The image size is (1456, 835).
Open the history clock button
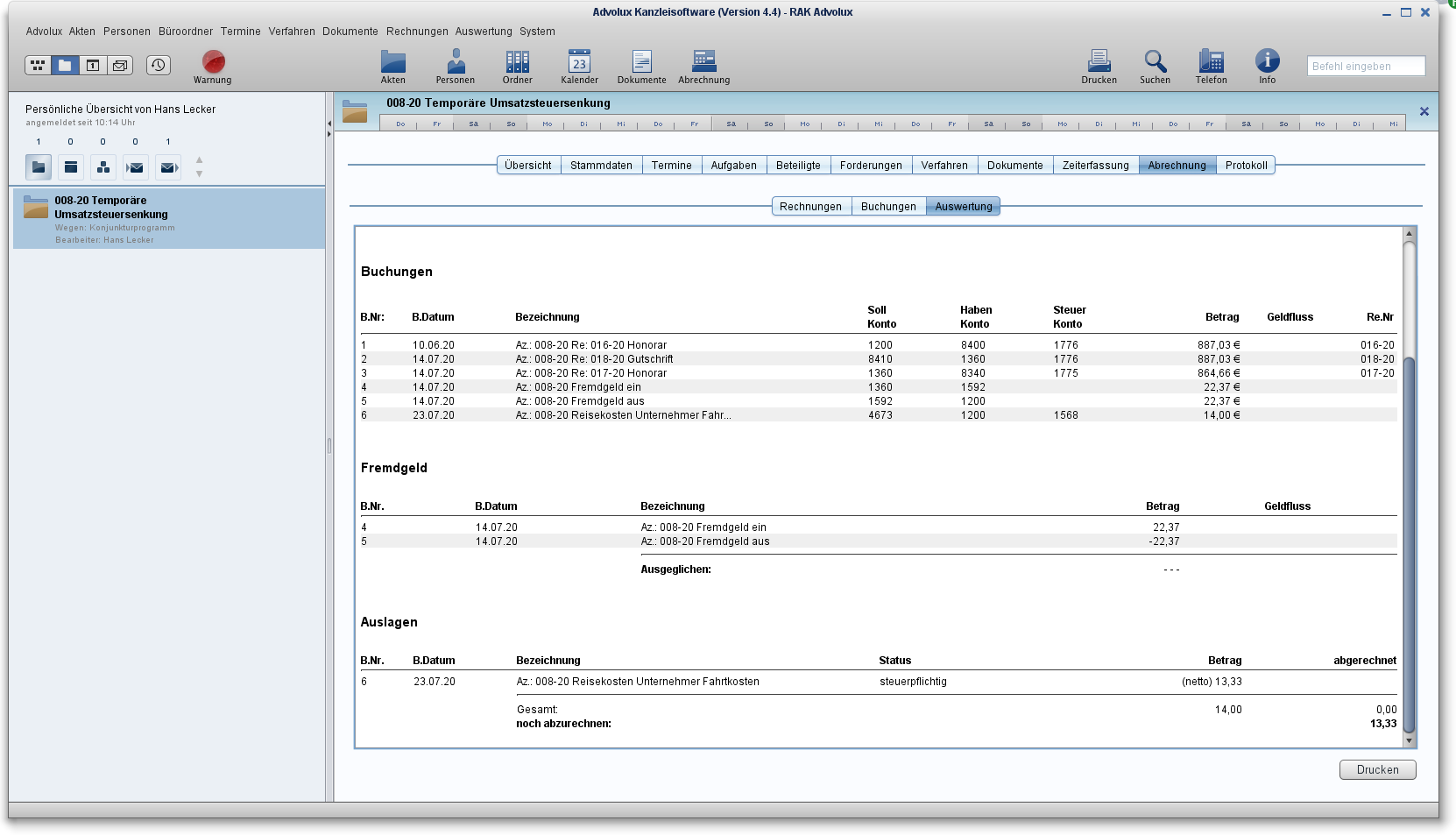coord(158,65)
